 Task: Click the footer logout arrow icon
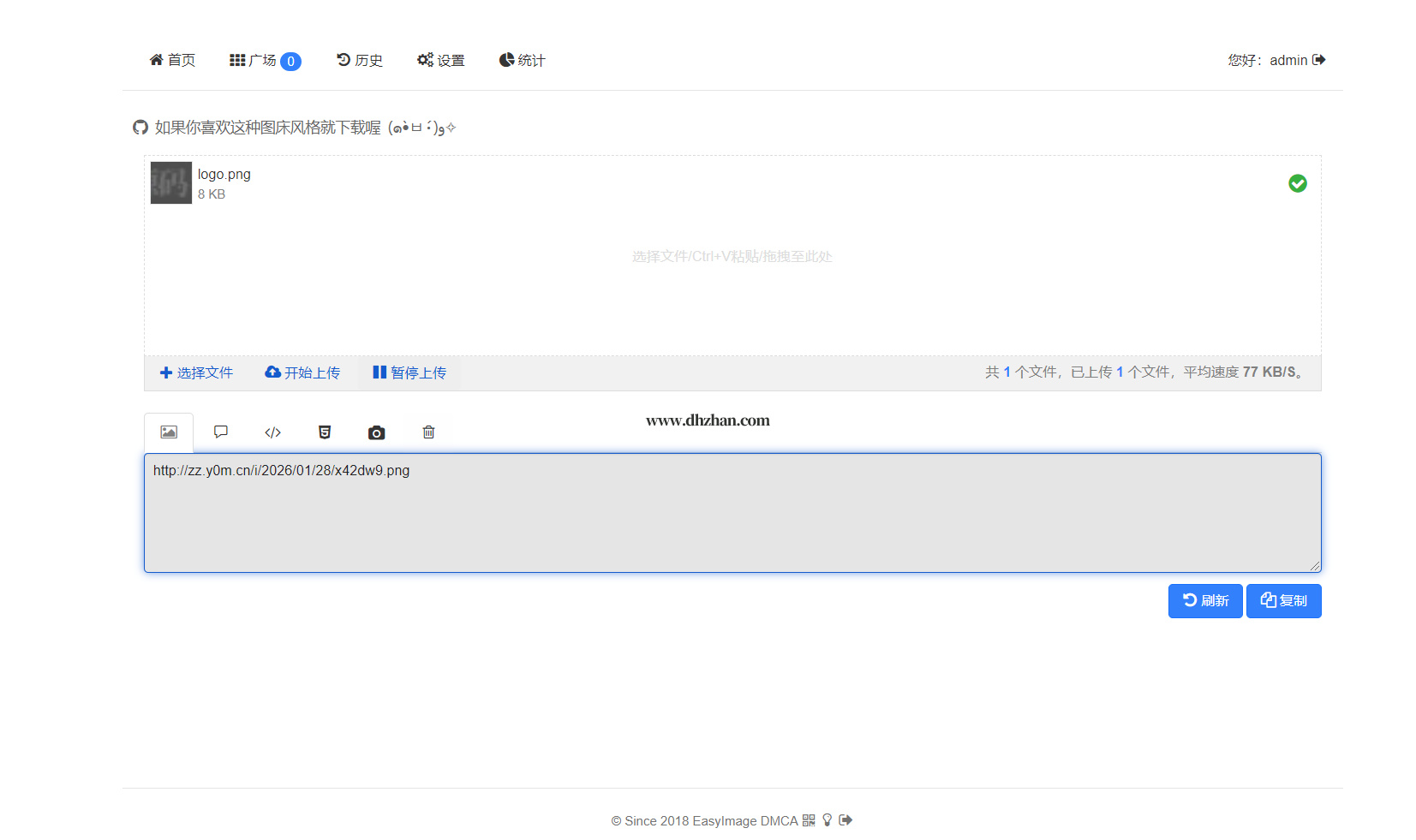pyautogui.click(x=845, y=820)
